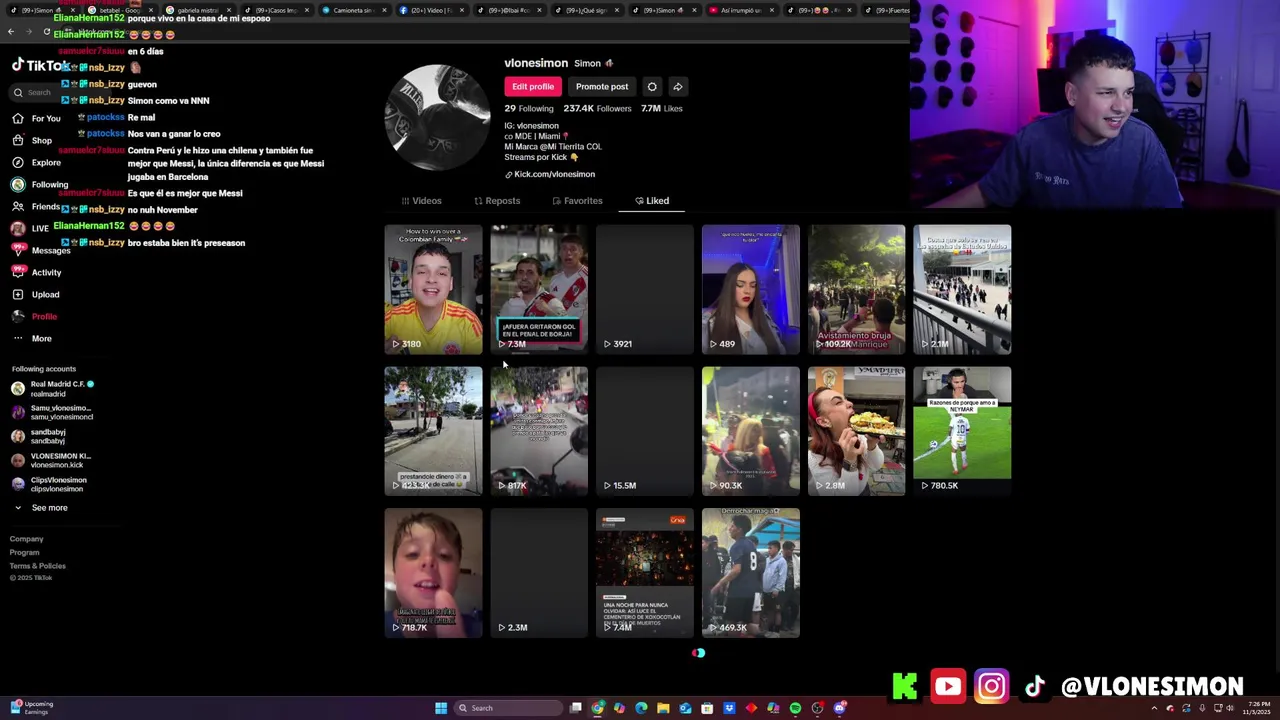Expand See more following accounts

pyautogui.click(x=40, y=508)
